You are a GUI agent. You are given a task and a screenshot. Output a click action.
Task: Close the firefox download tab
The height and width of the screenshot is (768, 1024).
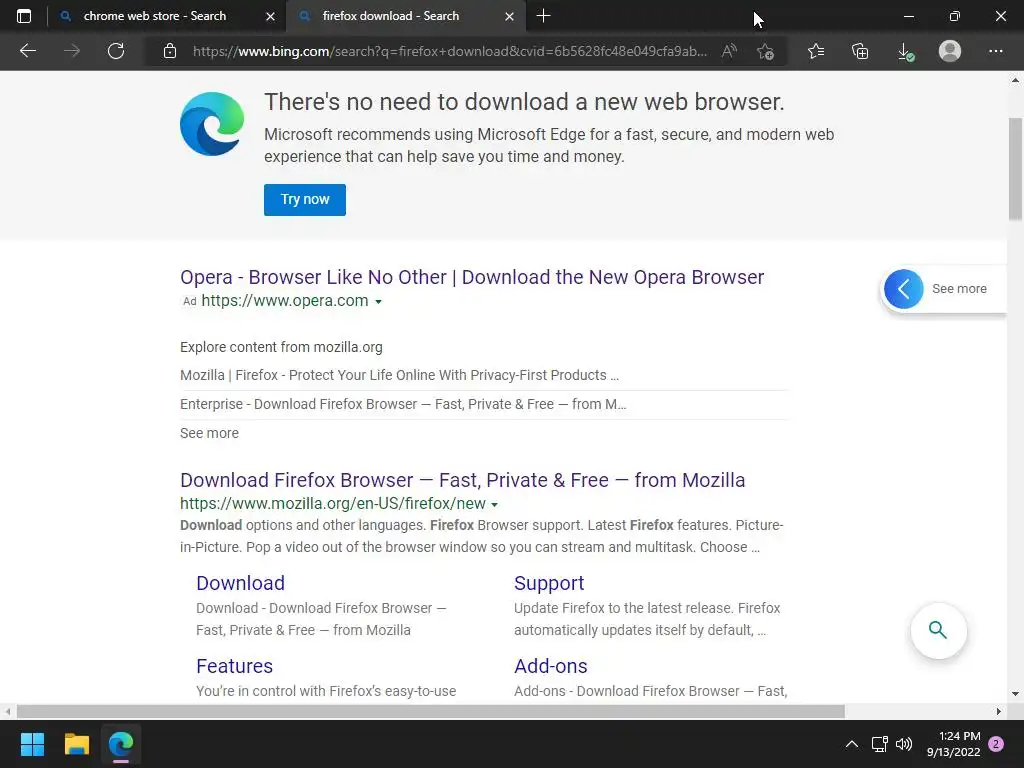509,16
